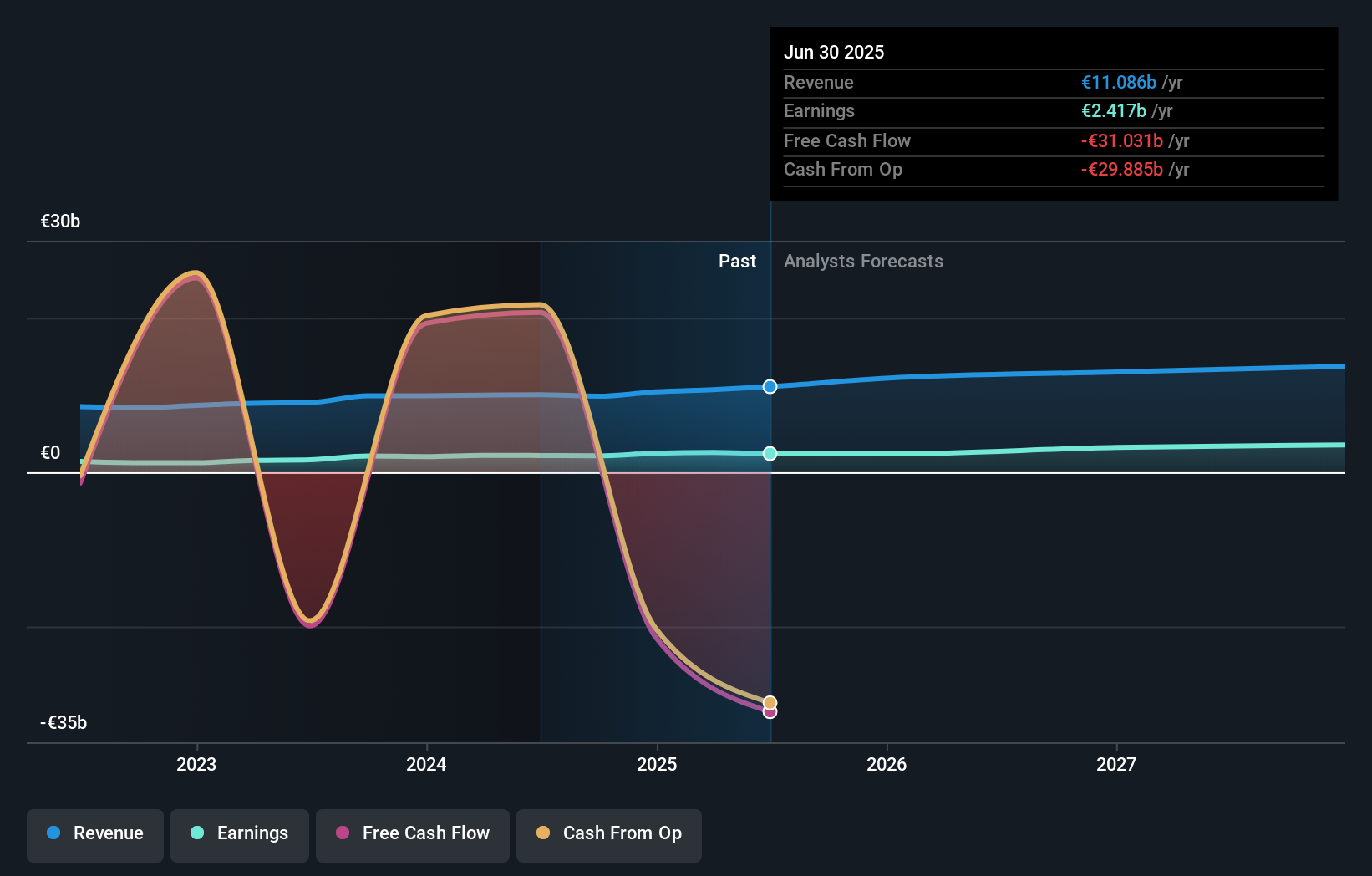Toggle Free Cash Flow legend item
Viewport: 1372px width, 876px height.
(413, 834)
